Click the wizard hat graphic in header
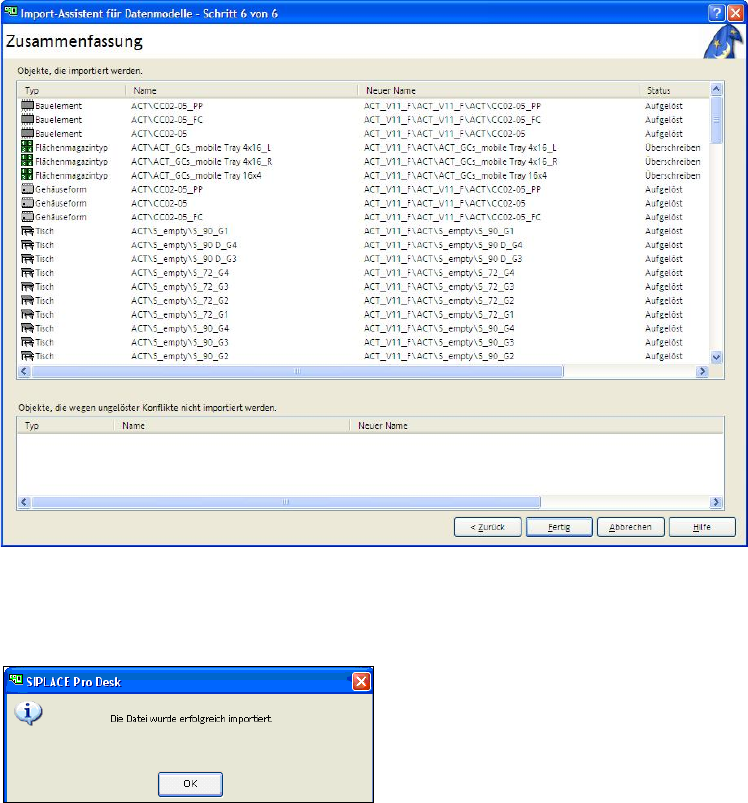The height and width of the screenshot is (803, 748). coord(723,41)
